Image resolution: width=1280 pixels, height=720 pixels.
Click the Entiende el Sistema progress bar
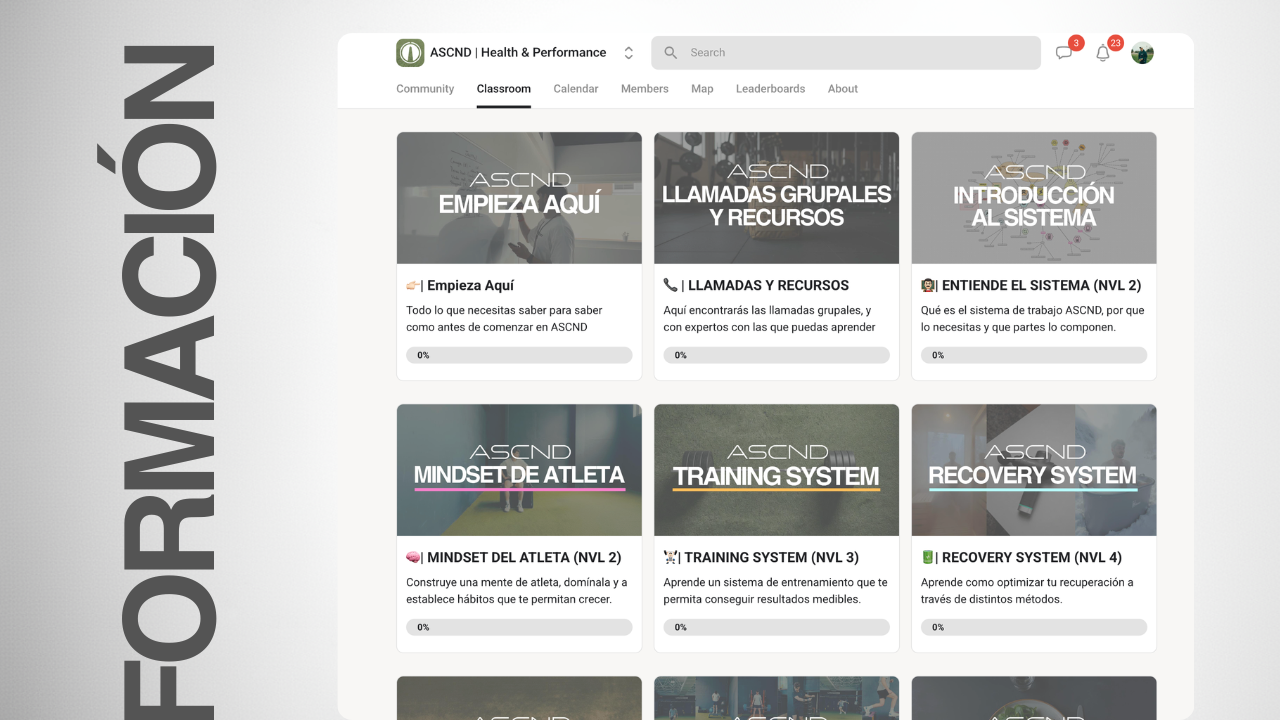point(1034,355)
